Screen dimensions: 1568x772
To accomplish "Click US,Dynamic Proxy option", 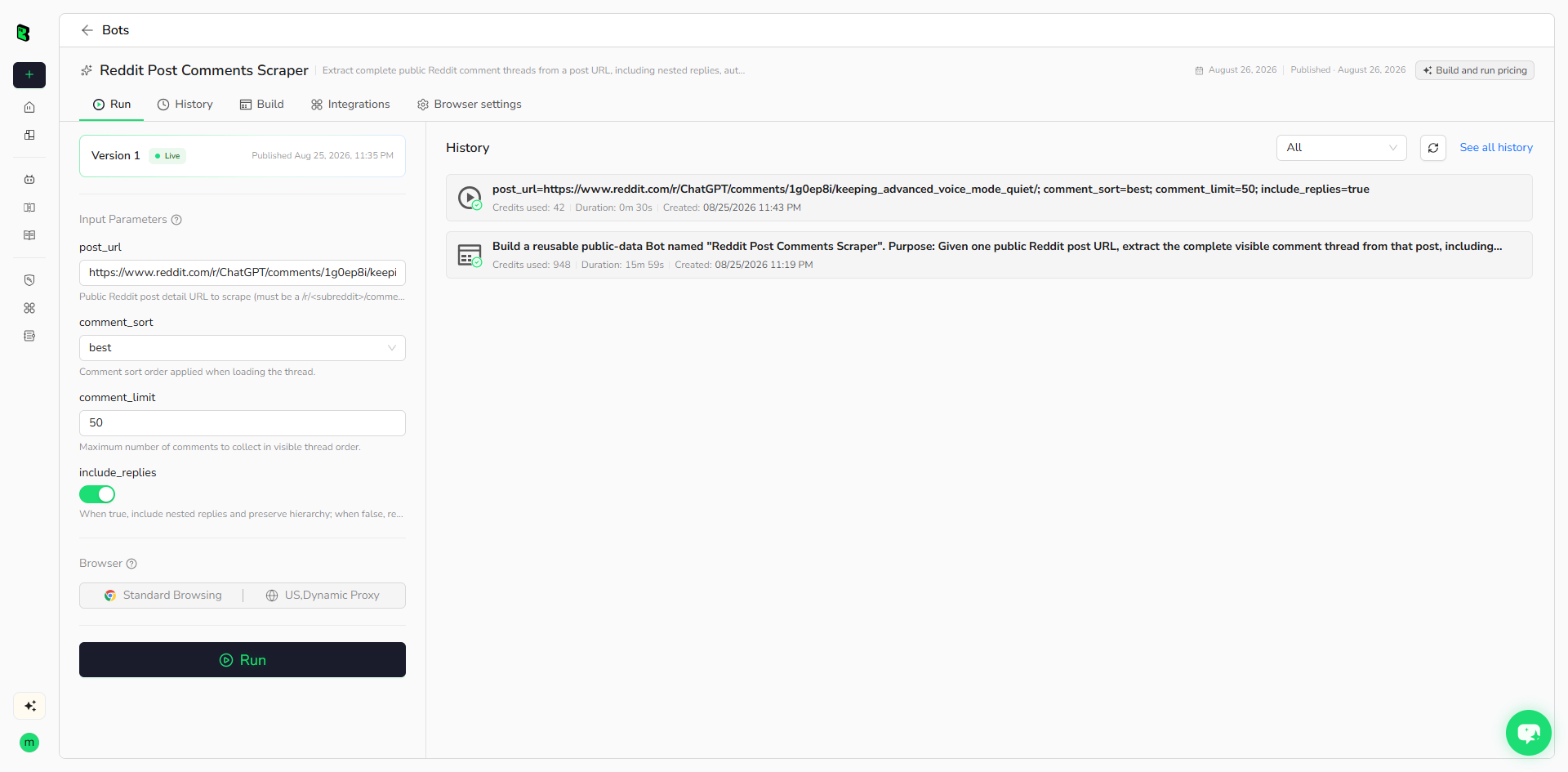I will (x=323, y=596).
